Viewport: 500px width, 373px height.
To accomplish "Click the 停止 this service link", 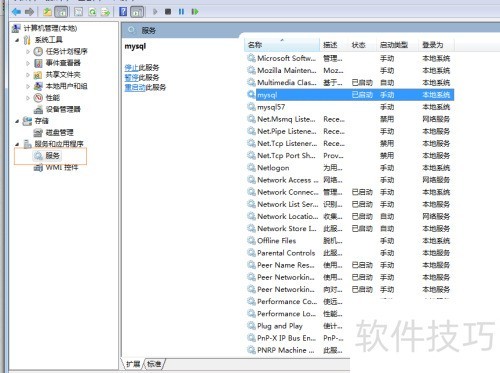I will tap(131, 68).
